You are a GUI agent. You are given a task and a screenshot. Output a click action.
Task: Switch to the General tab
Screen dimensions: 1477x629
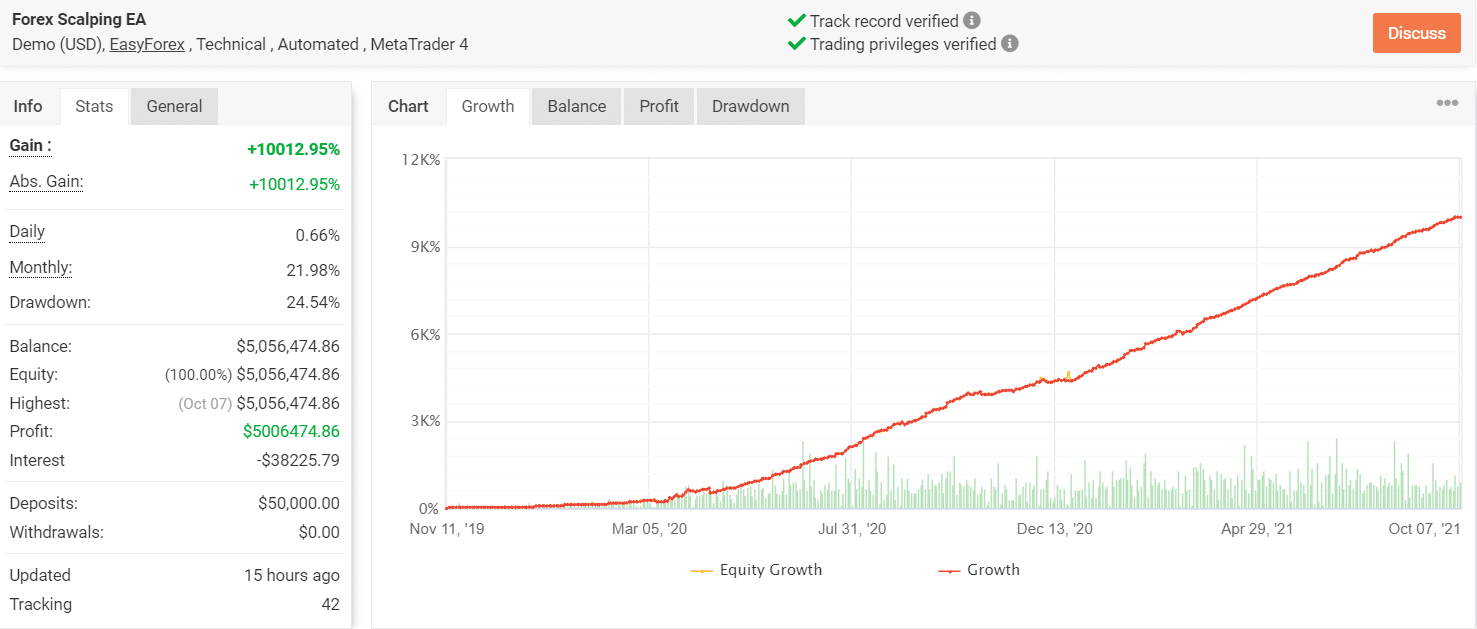[x=174, y=105]
